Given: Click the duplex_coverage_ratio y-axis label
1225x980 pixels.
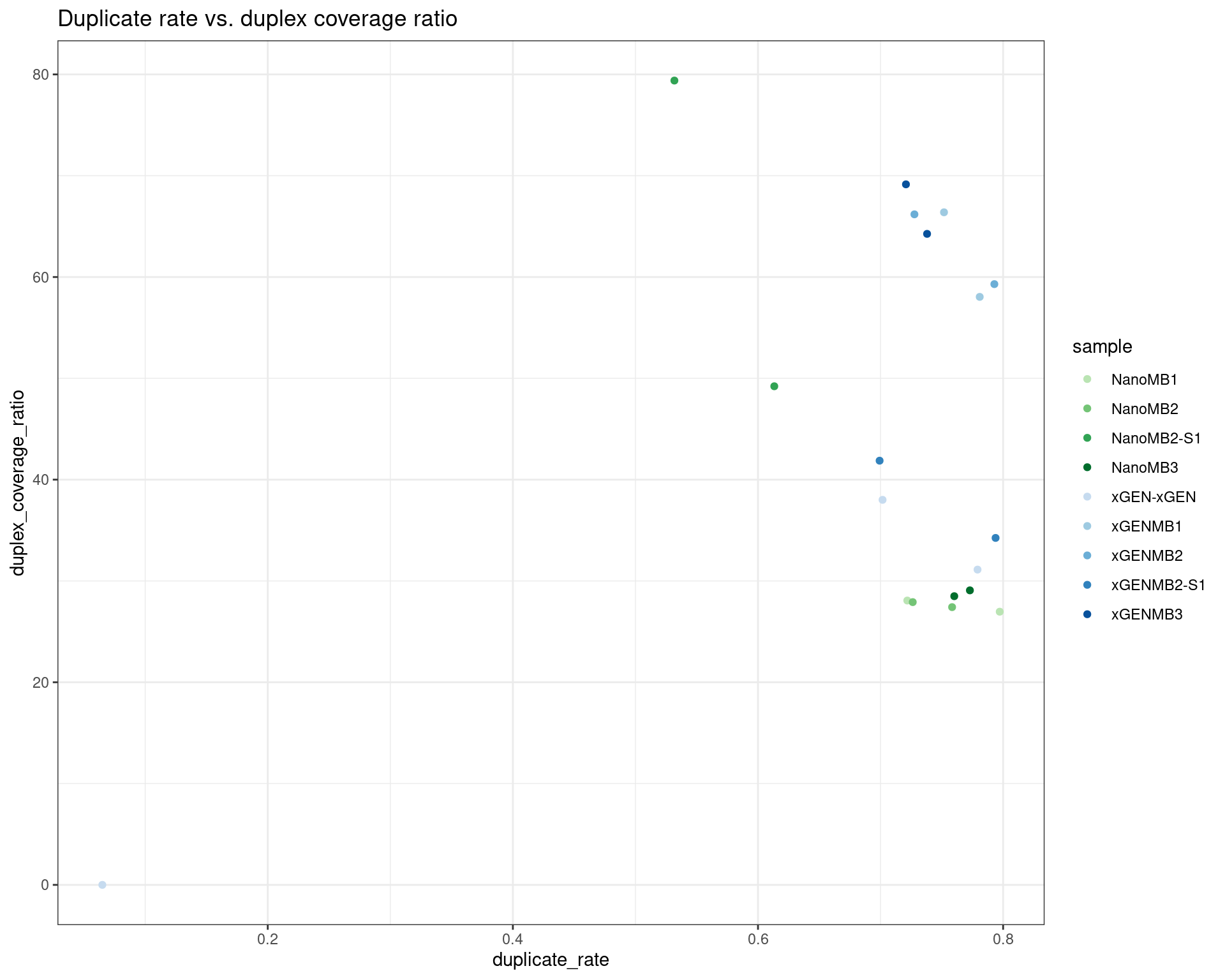Looking at the screenshot, I should click(x=18, y=482).
